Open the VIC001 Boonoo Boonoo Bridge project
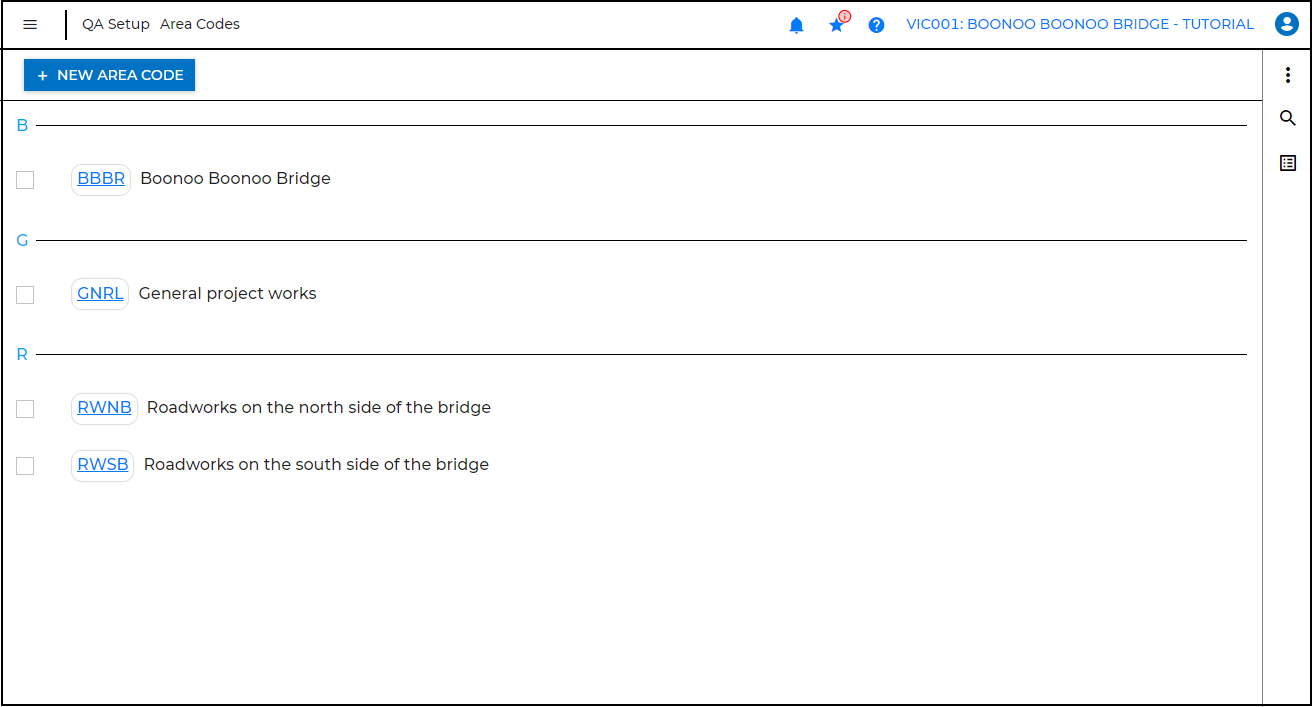The width and height of the screenshot is (1312, 707). (1079, 24)
